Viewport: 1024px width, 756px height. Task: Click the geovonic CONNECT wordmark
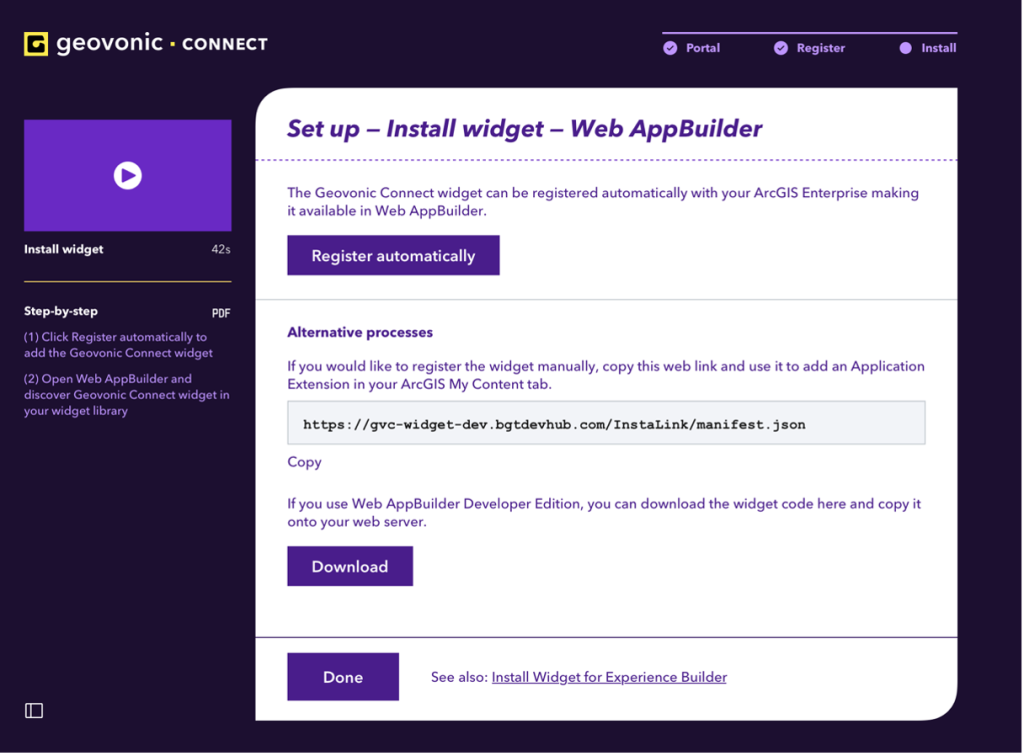coord(162,44)
